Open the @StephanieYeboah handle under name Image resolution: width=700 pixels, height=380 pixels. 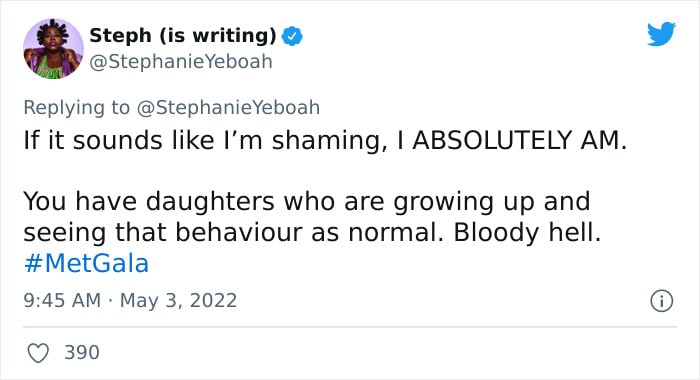coord(181,62)
